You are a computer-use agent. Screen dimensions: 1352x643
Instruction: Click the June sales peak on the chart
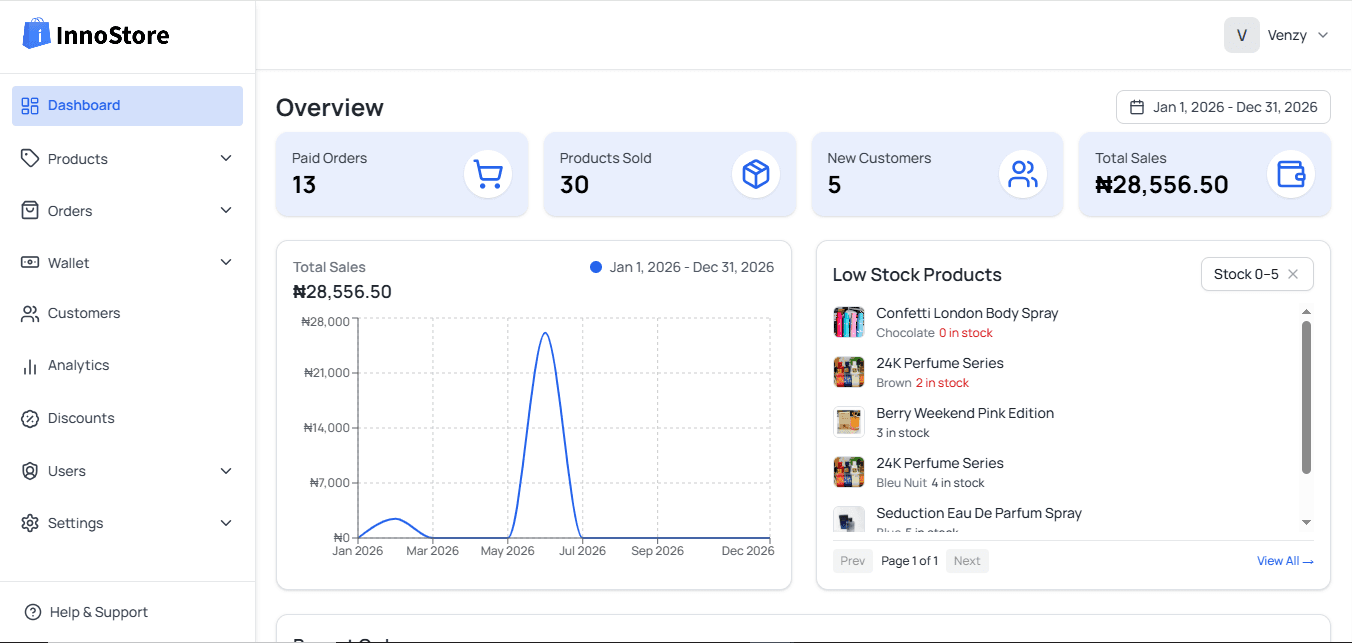pyautogui.click(x=545, y=333)
